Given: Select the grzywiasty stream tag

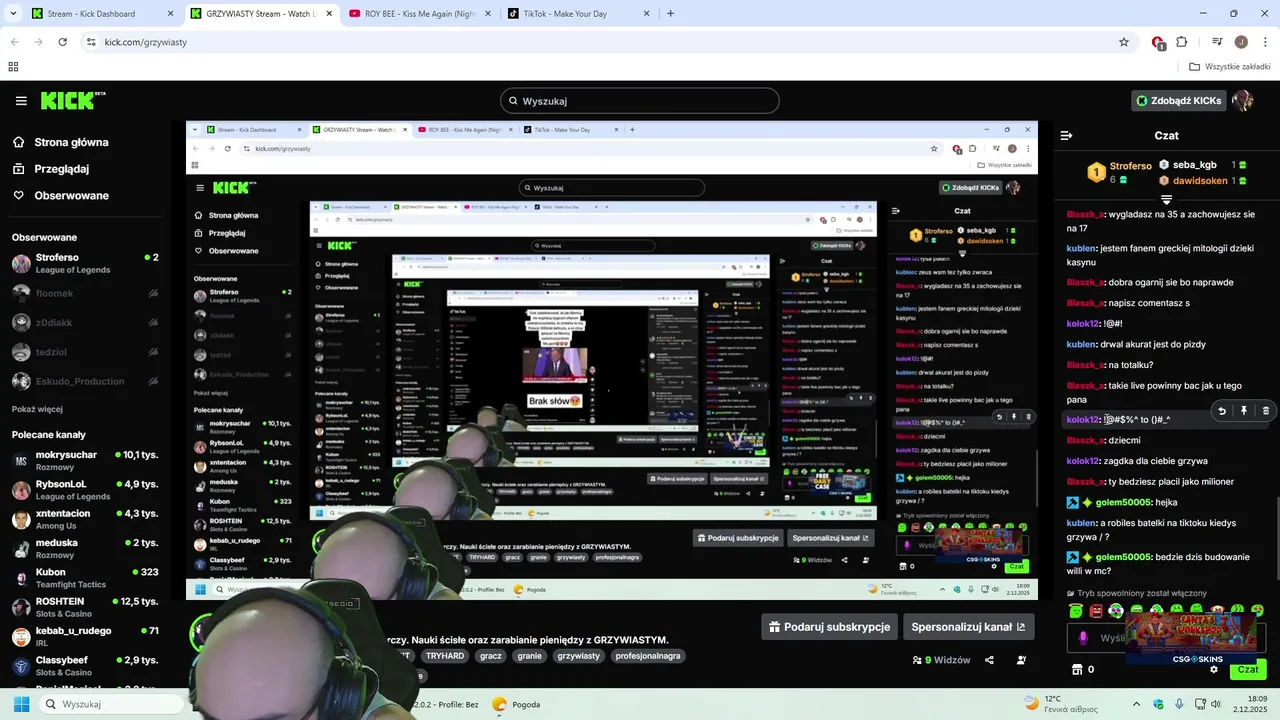Looking at the screenshot, I should [578, 656].
